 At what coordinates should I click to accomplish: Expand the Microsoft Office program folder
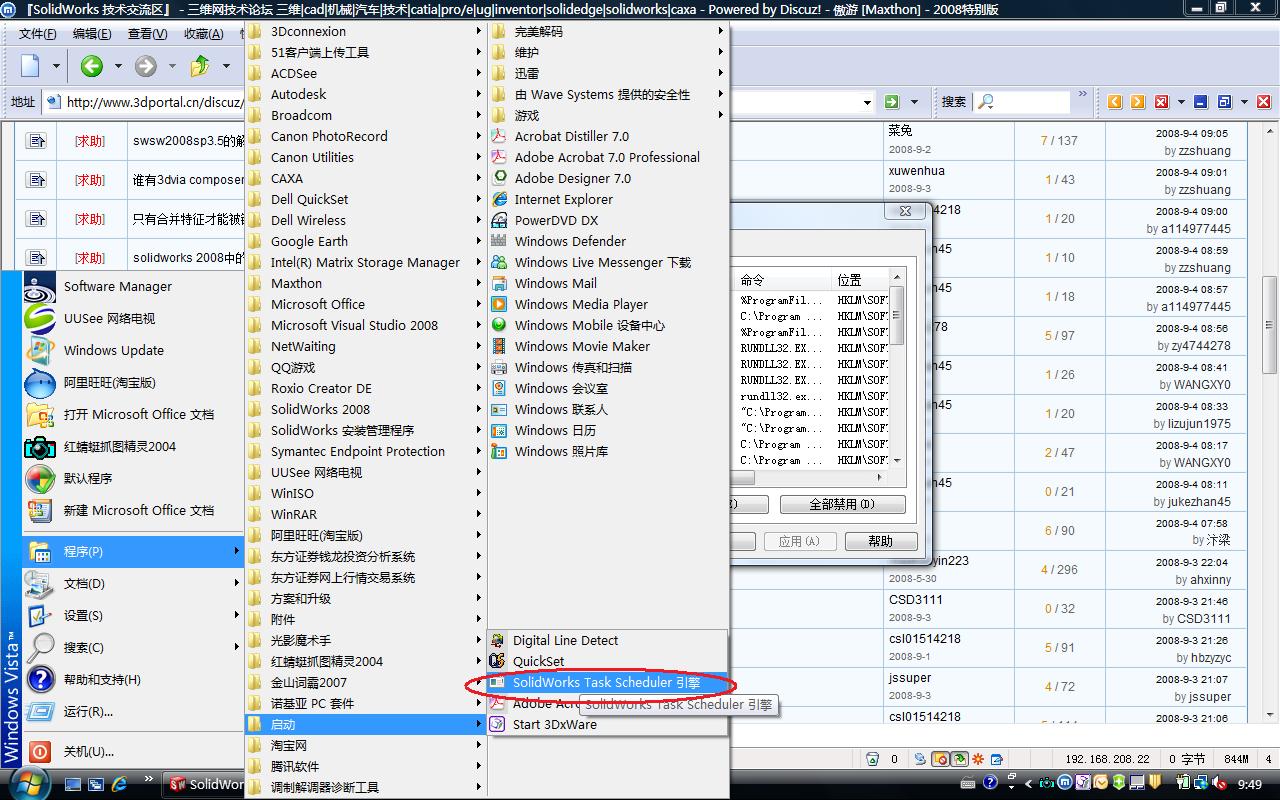(366, 304)
